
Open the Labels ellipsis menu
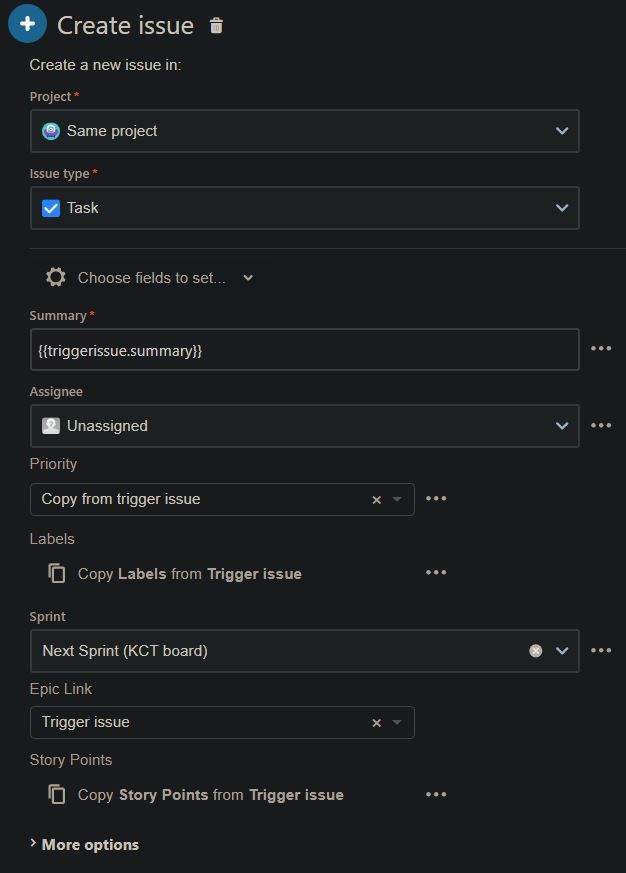[436, 571]
